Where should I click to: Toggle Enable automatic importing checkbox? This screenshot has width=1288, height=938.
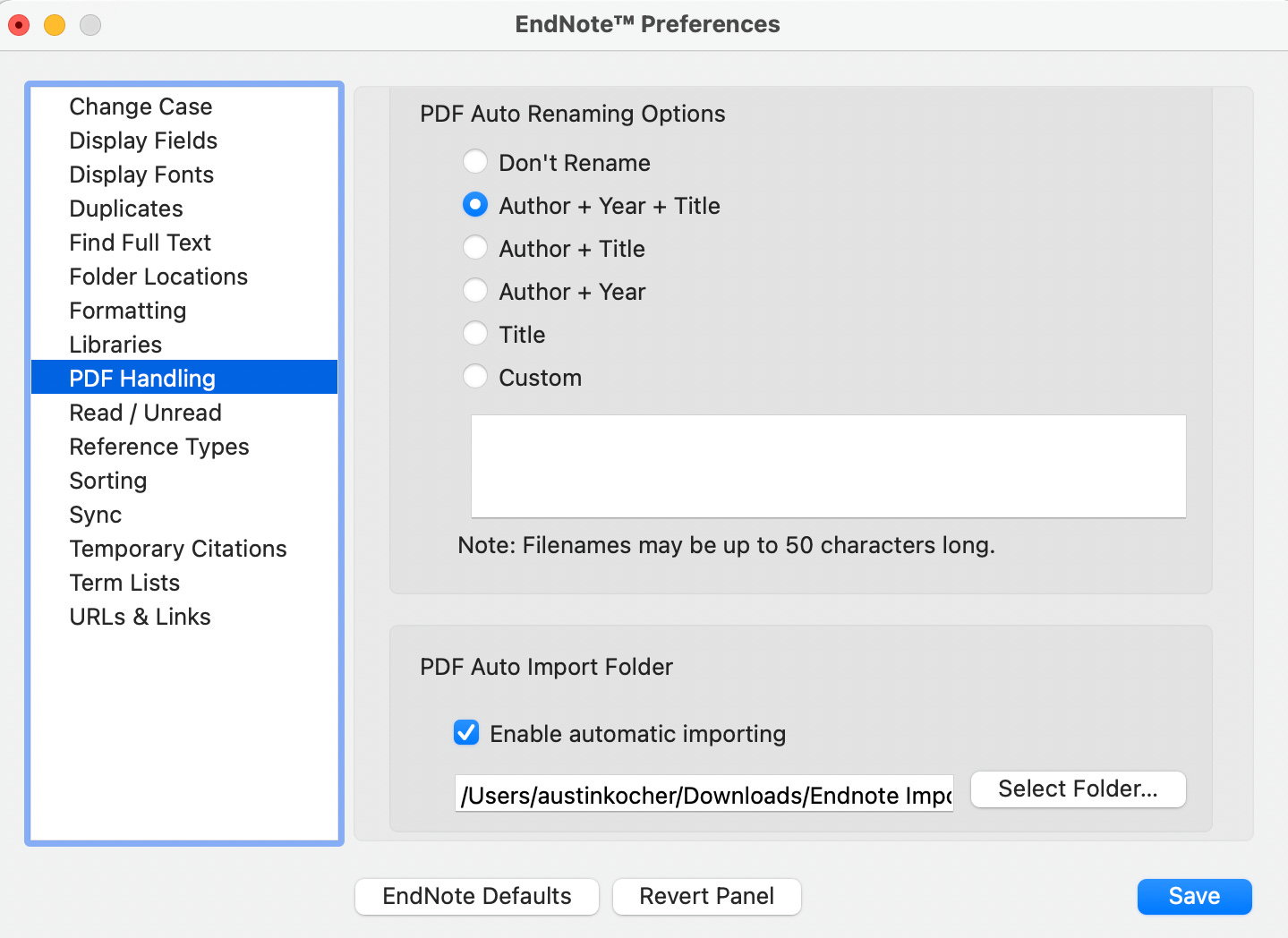pyautogui.click(x=466, y=733)
